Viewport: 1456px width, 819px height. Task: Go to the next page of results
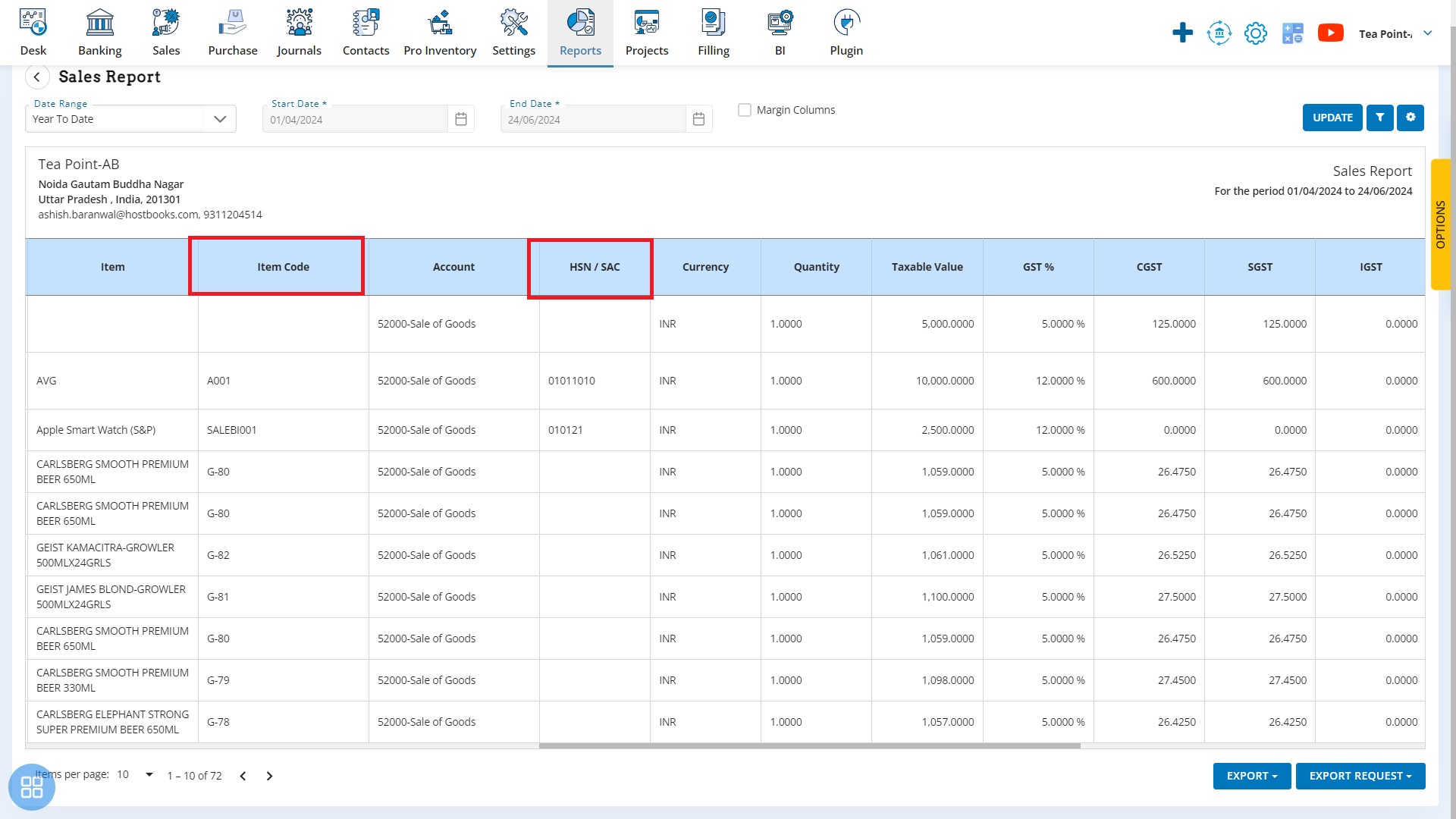[269, 776]
